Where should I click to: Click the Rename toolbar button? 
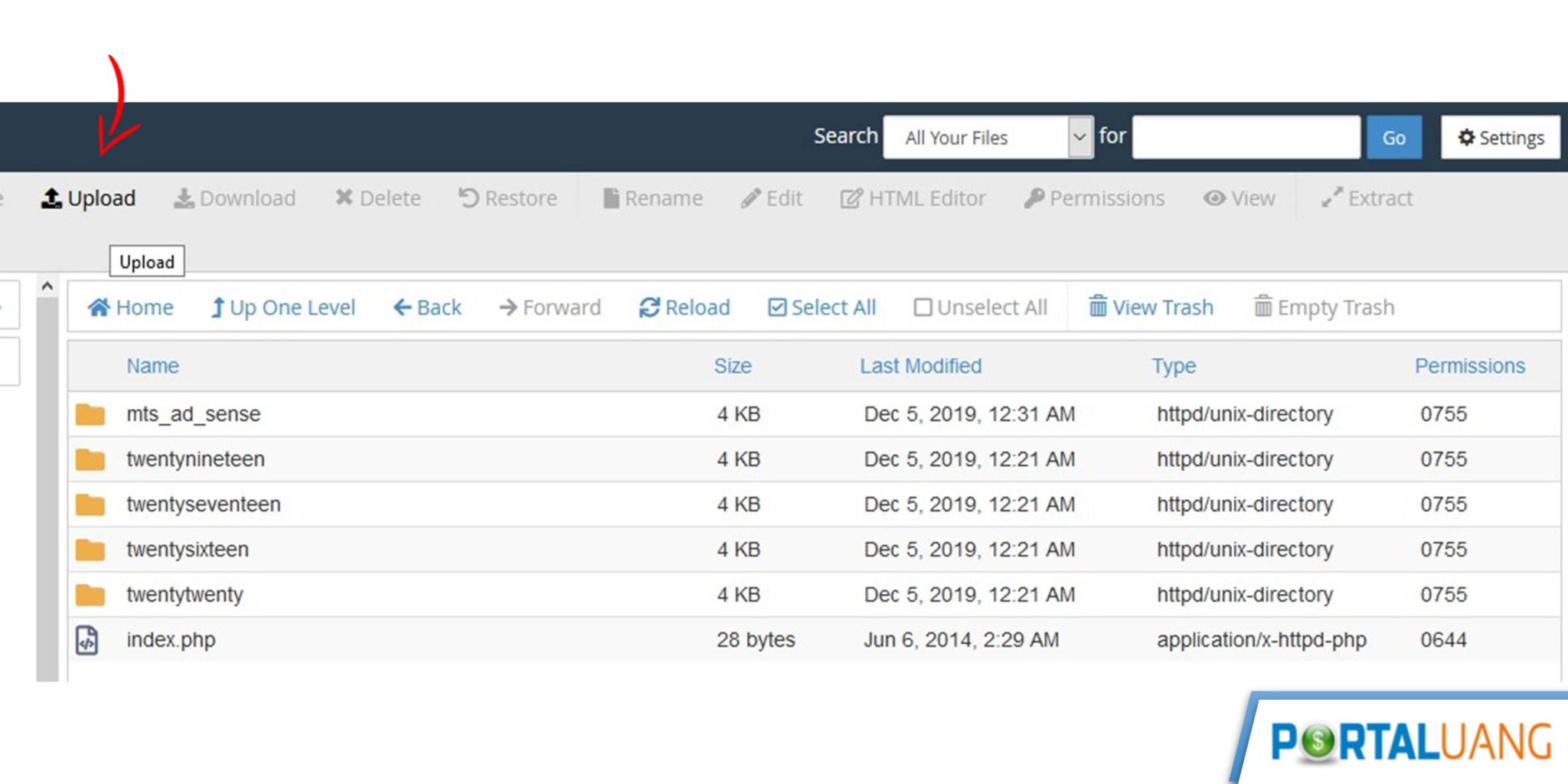[x=652, y=198]
